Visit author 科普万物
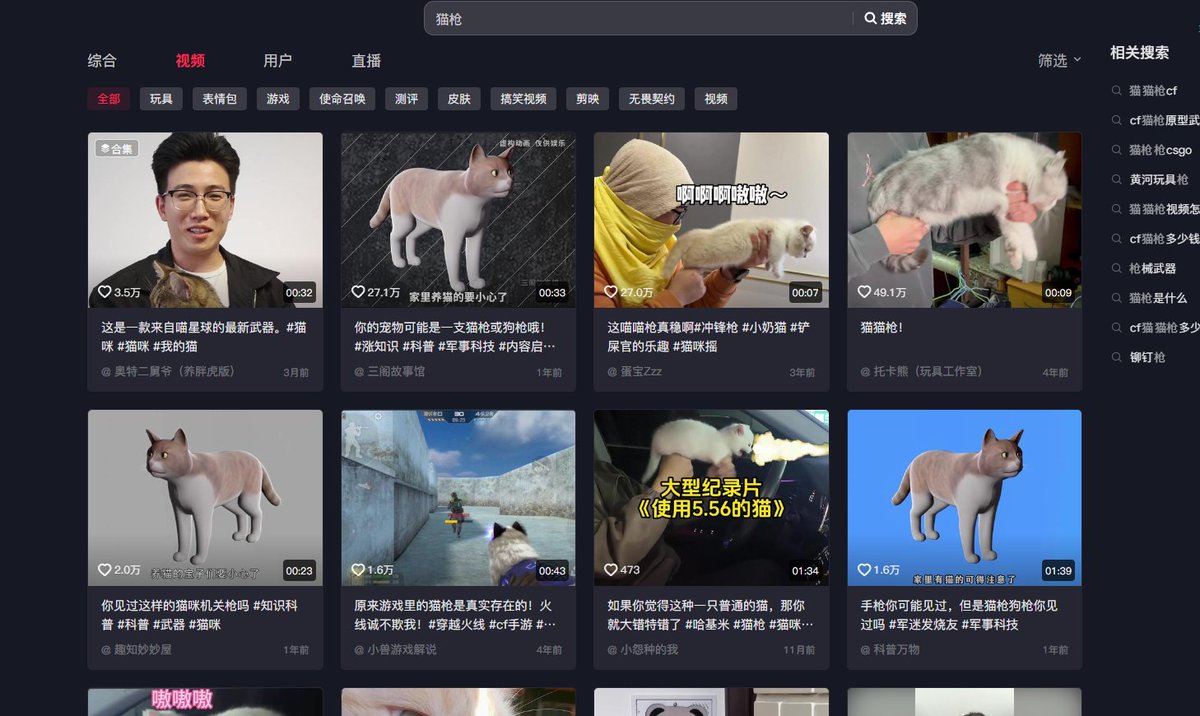The height and width of the screenshot is (716, 1200). tap(890, 649)
